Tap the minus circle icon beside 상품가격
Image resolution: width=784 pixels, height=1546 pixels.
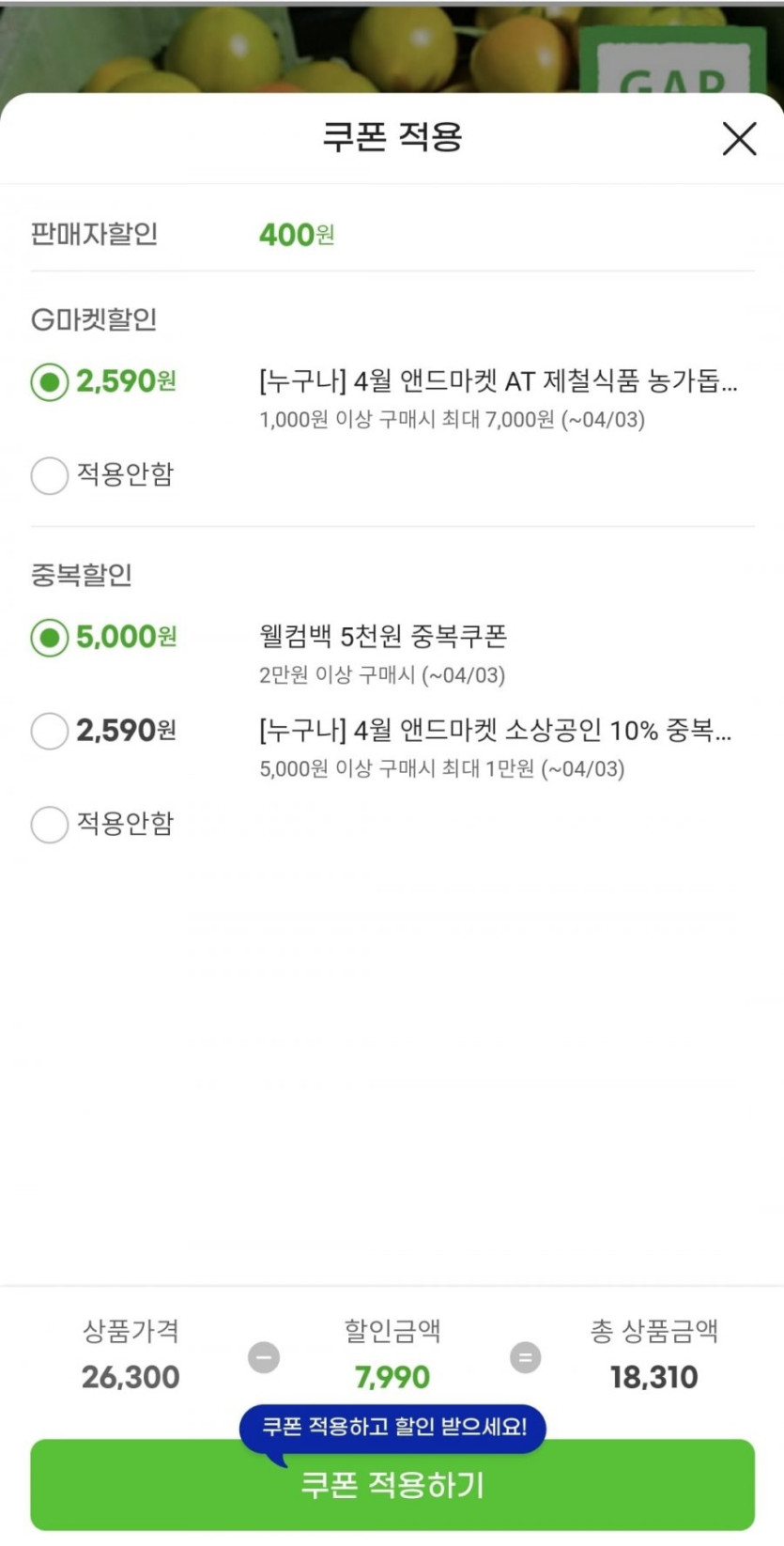(x=264, y=1357)
